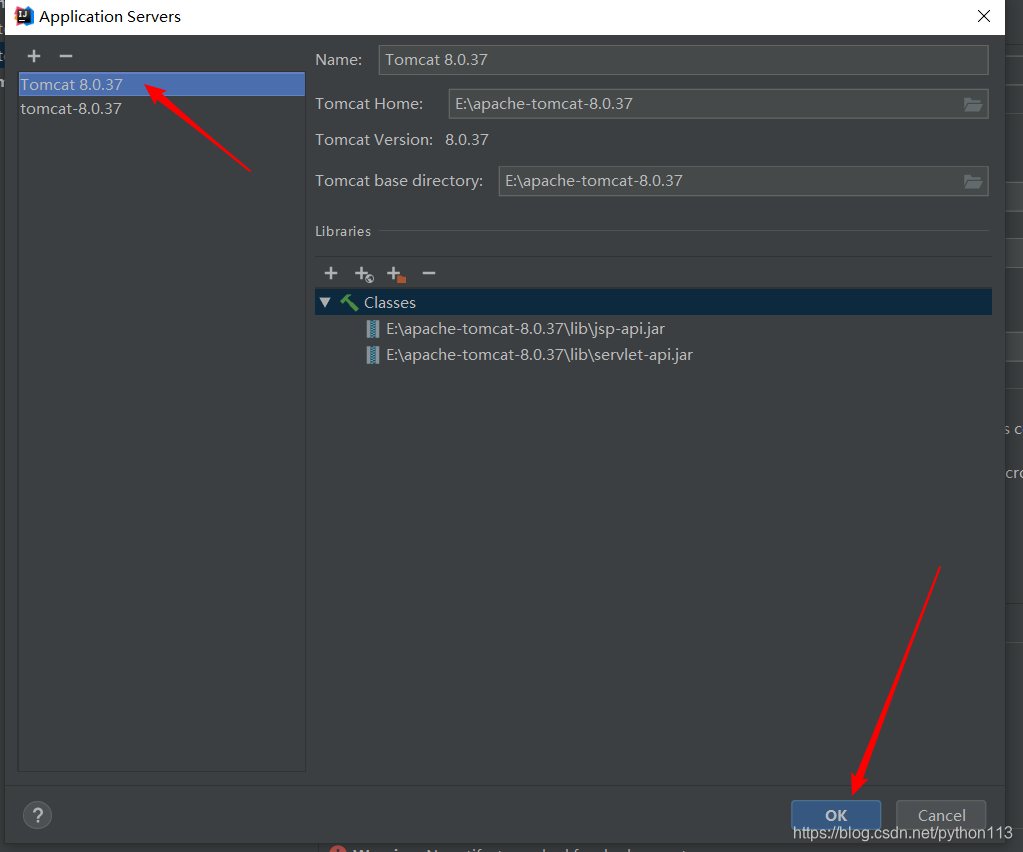This screenshot has height=852, width=1023.
Task: Click the IntelliJ icon in title bar
Action: tap(23, 16)
